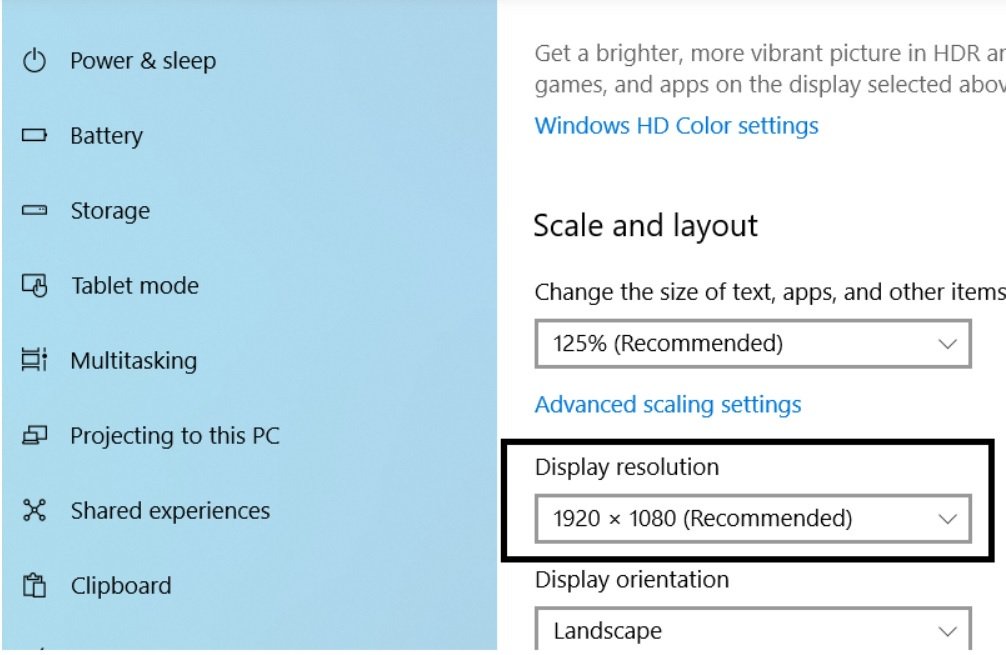This screenshot has height=655, width=1006.
Task: Click the Tablet mode icon
Action: (x=35, y=286)
